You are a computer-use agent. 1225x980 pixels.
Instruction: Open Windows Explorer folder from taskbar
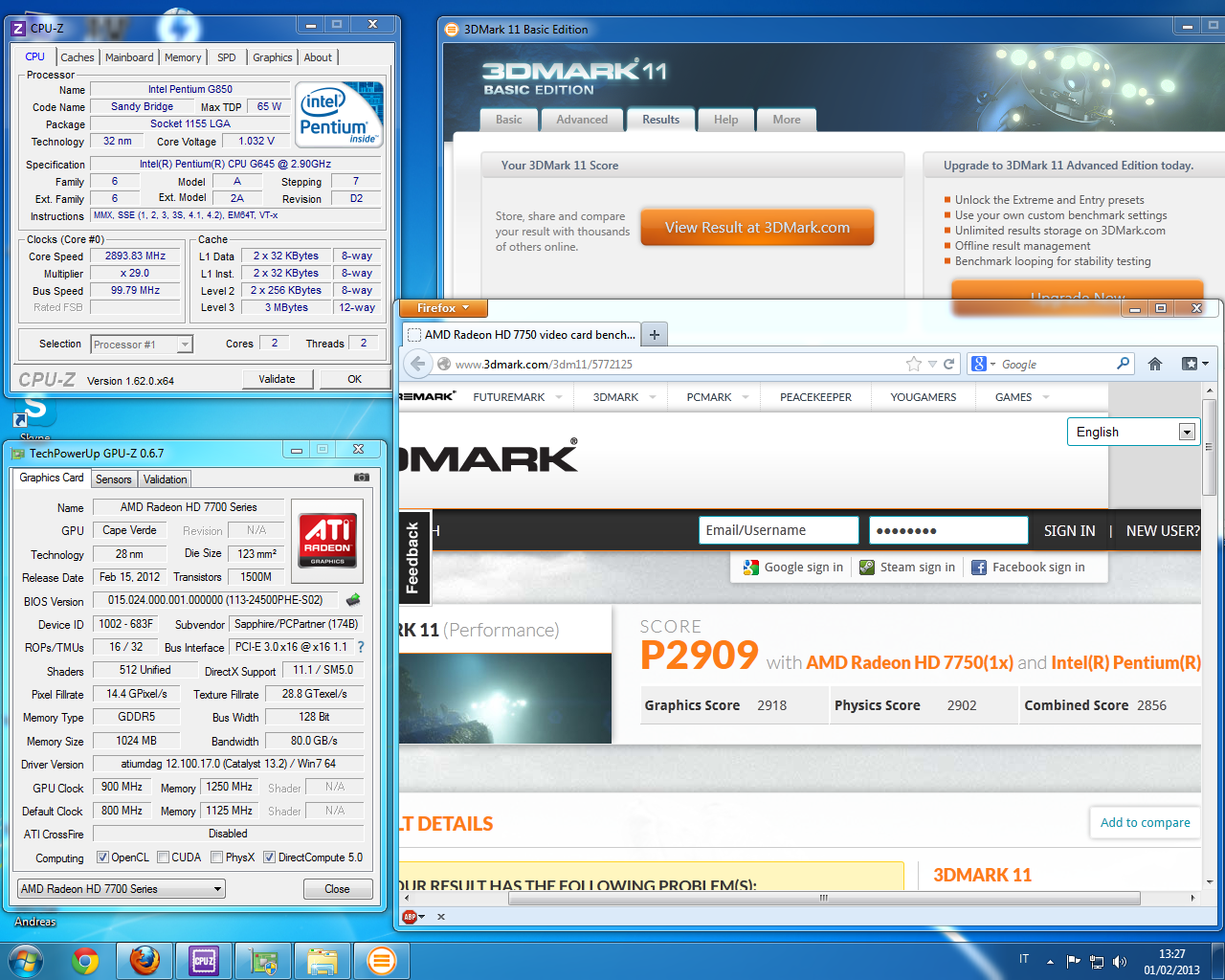(323, 960)
